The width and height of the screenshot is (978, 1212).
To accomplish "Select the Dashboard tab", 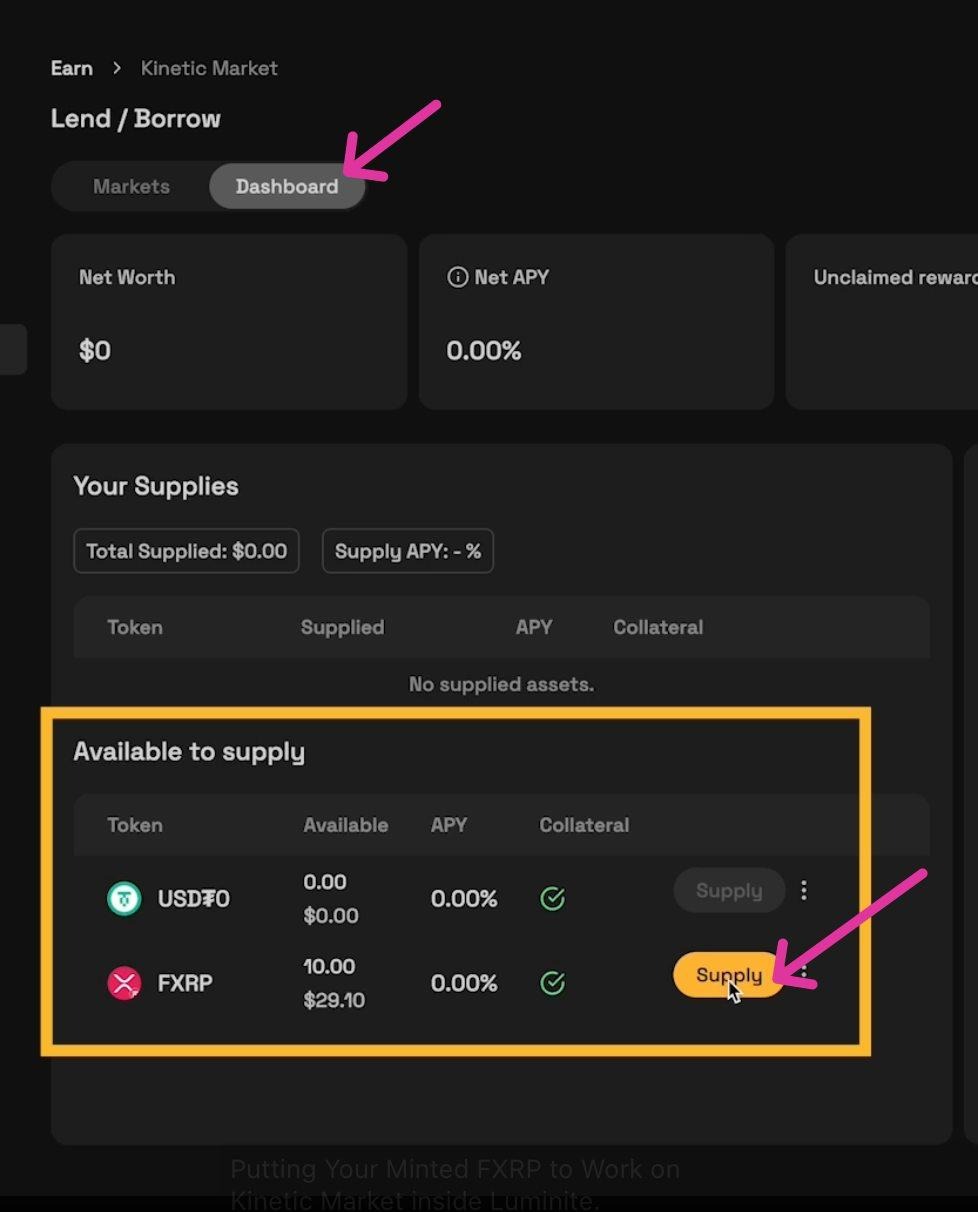I will click(x=287, y=187).
